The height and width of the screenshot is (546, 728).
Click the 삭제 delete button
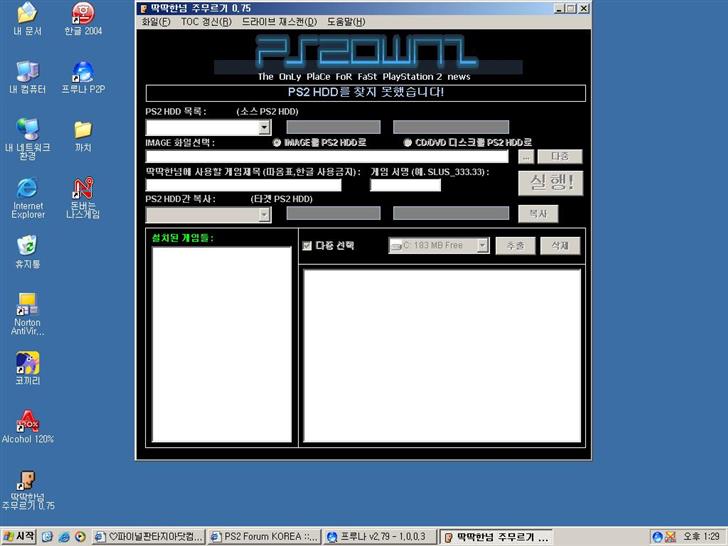click(x=560, y=246)
